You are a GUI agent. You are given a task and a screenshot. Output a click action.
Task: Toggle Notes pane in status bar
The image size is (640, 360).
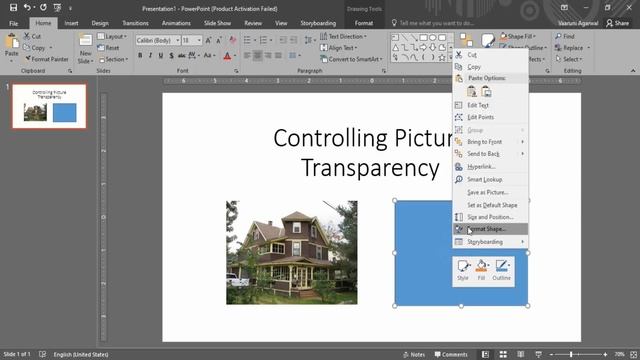click(x=414, y=354)
